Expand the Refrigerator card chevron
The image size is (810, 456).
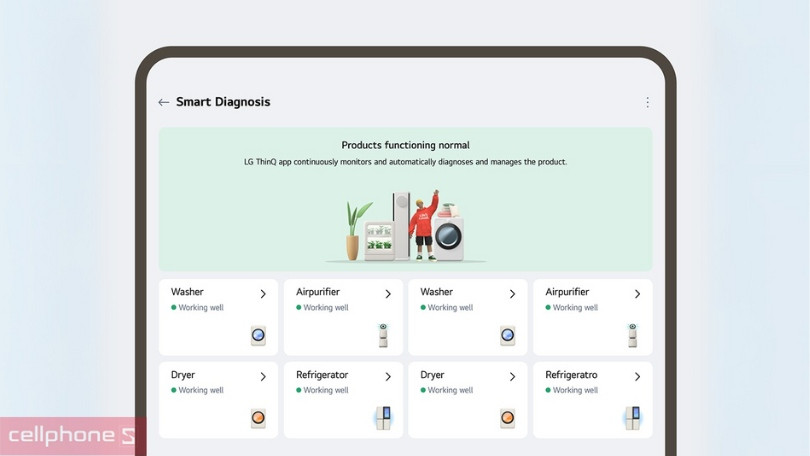coord(388,377)
